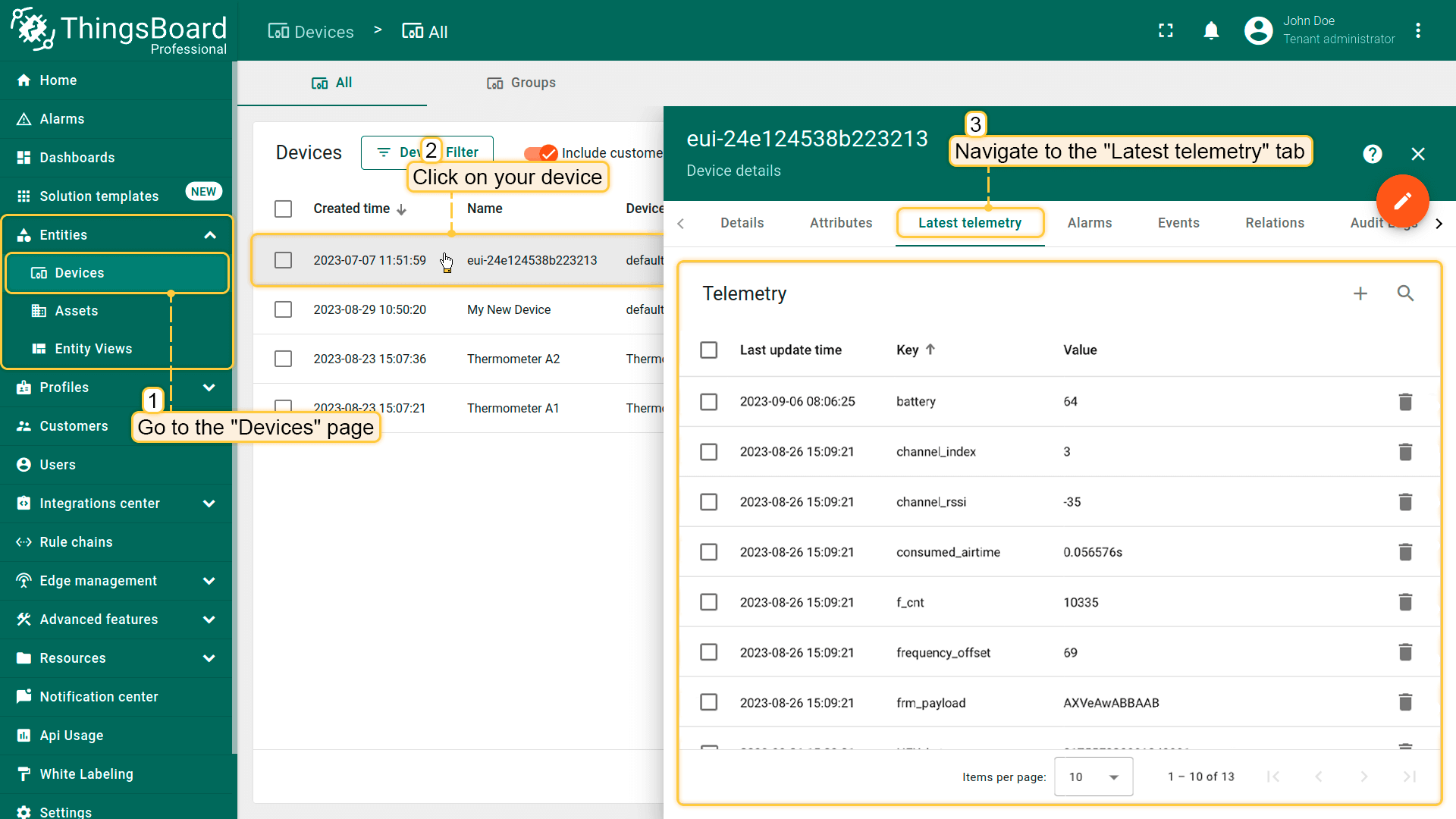This screenshot has height=819, width=1456.
Task: Click the delete icon for battery telemetry
Action: click(x=1405, y=401)
